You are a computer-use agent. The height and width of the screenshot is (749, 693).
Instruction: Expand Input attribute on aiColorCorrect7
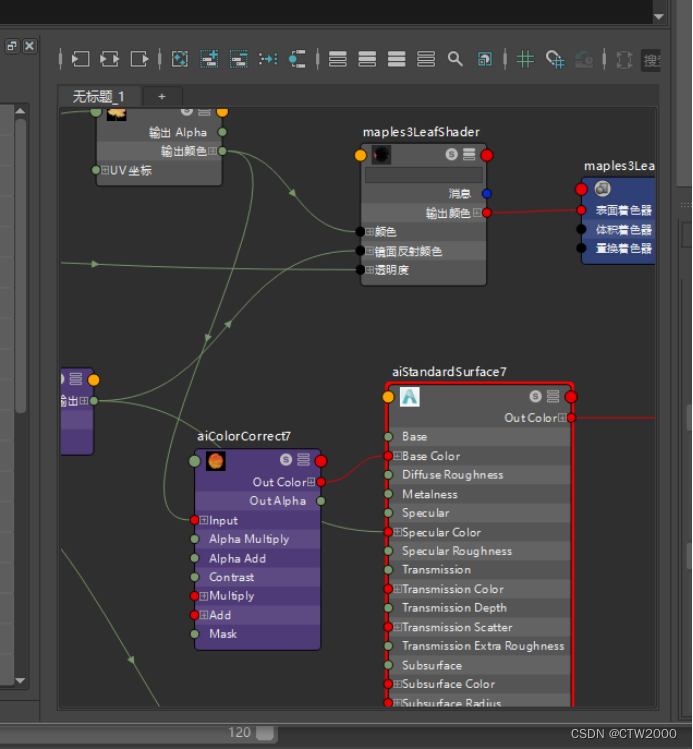click(204, 520)
